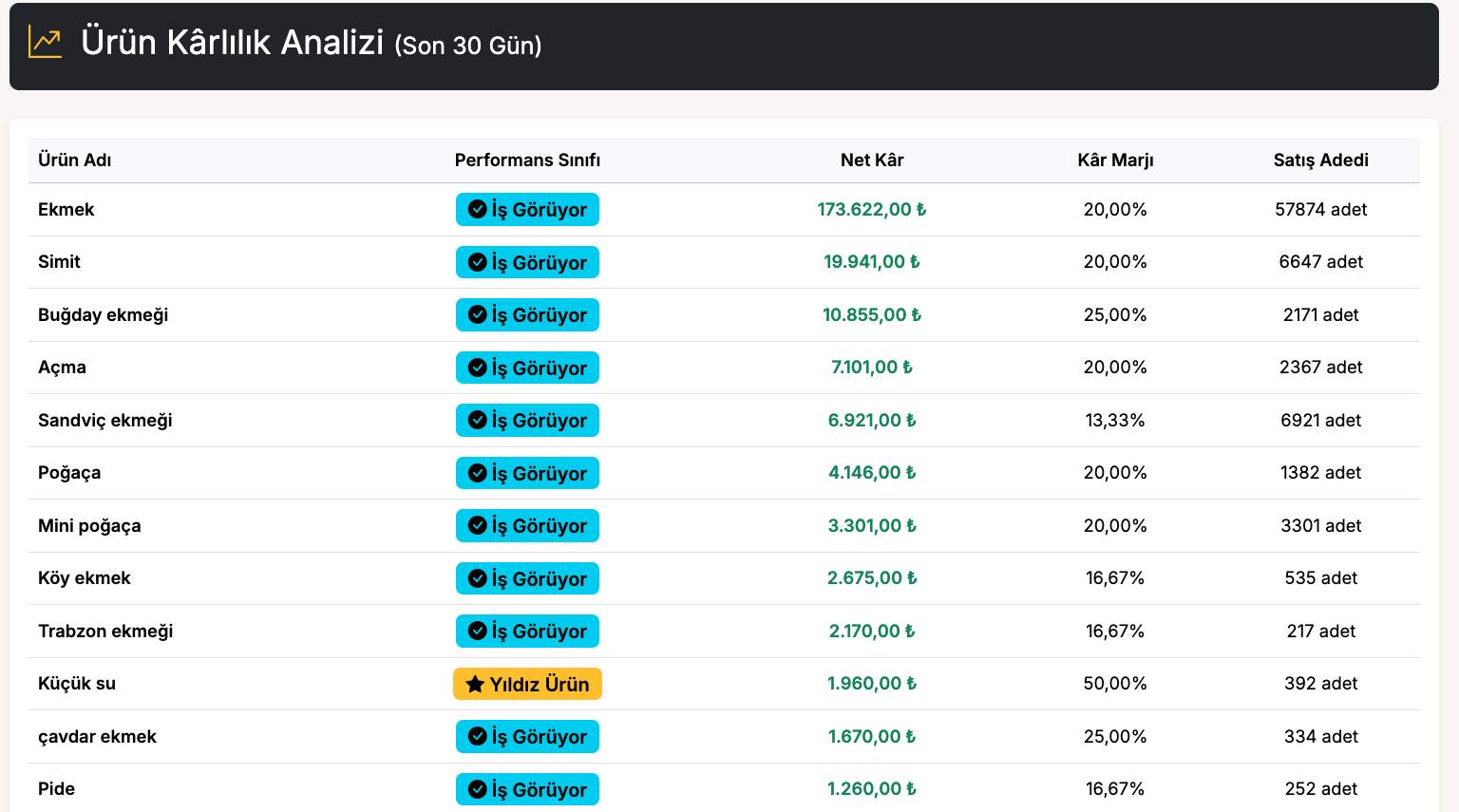1459x812 pixels.
Task: Click the checkmark icon in Köy ekmek row
Action: tap(478, 578)
